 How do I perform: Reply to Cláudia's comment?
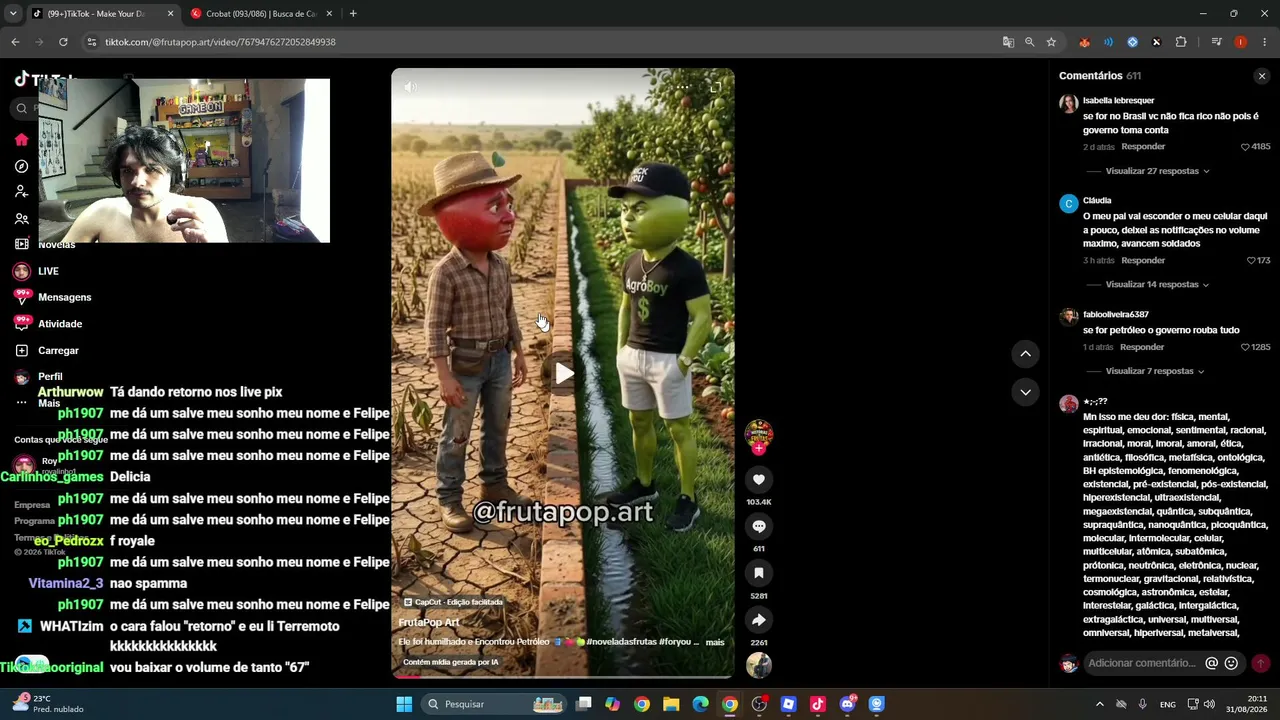1143,261
